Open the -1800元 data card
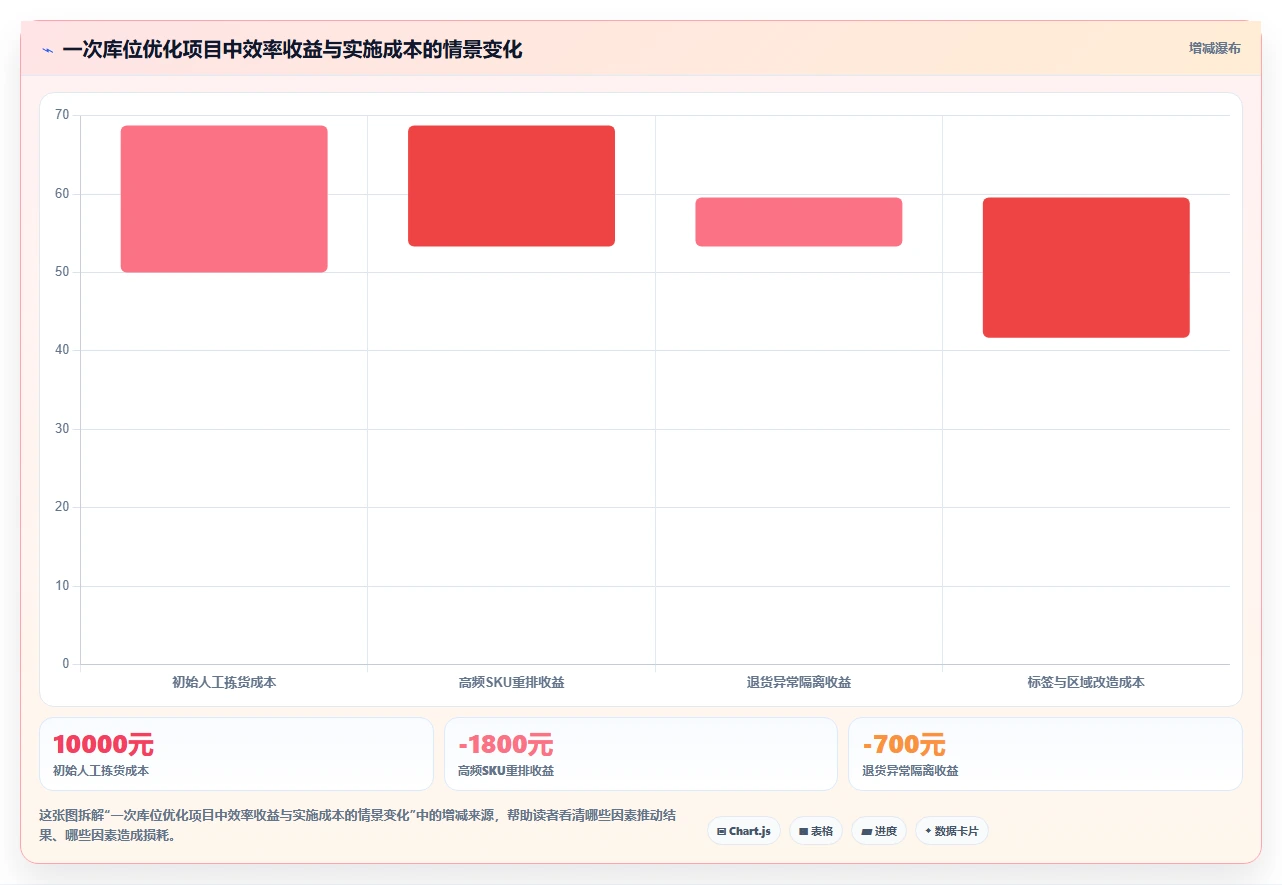The image size is (1282, 885). [641, 754]
